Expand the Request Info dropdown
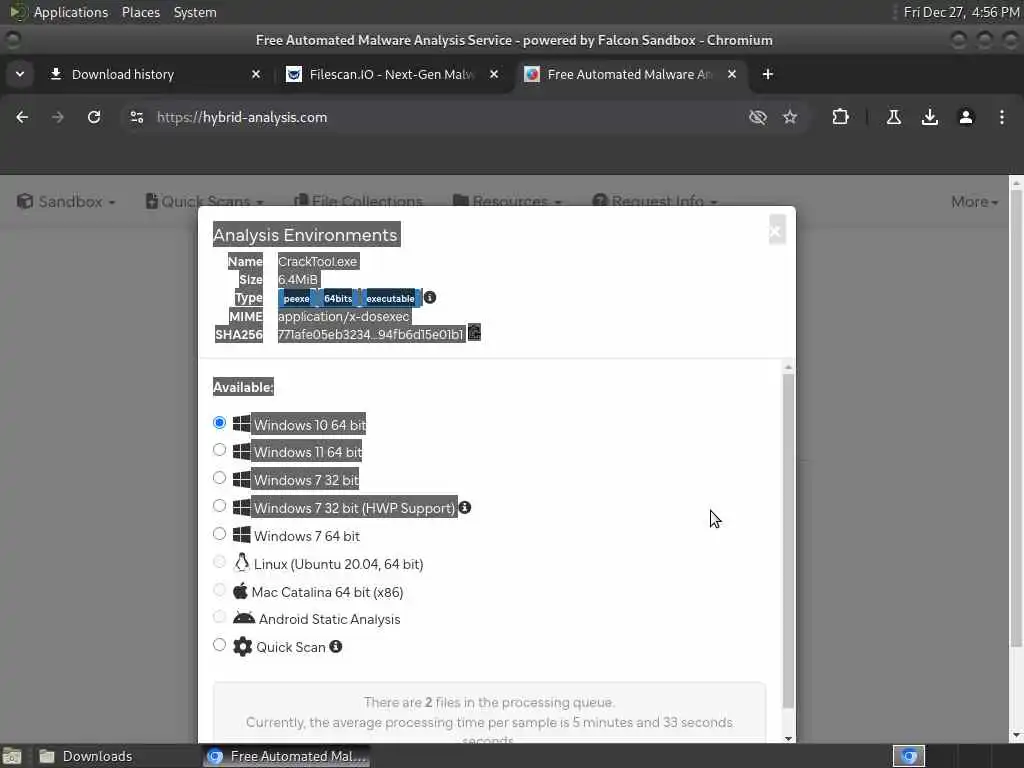 654,201
